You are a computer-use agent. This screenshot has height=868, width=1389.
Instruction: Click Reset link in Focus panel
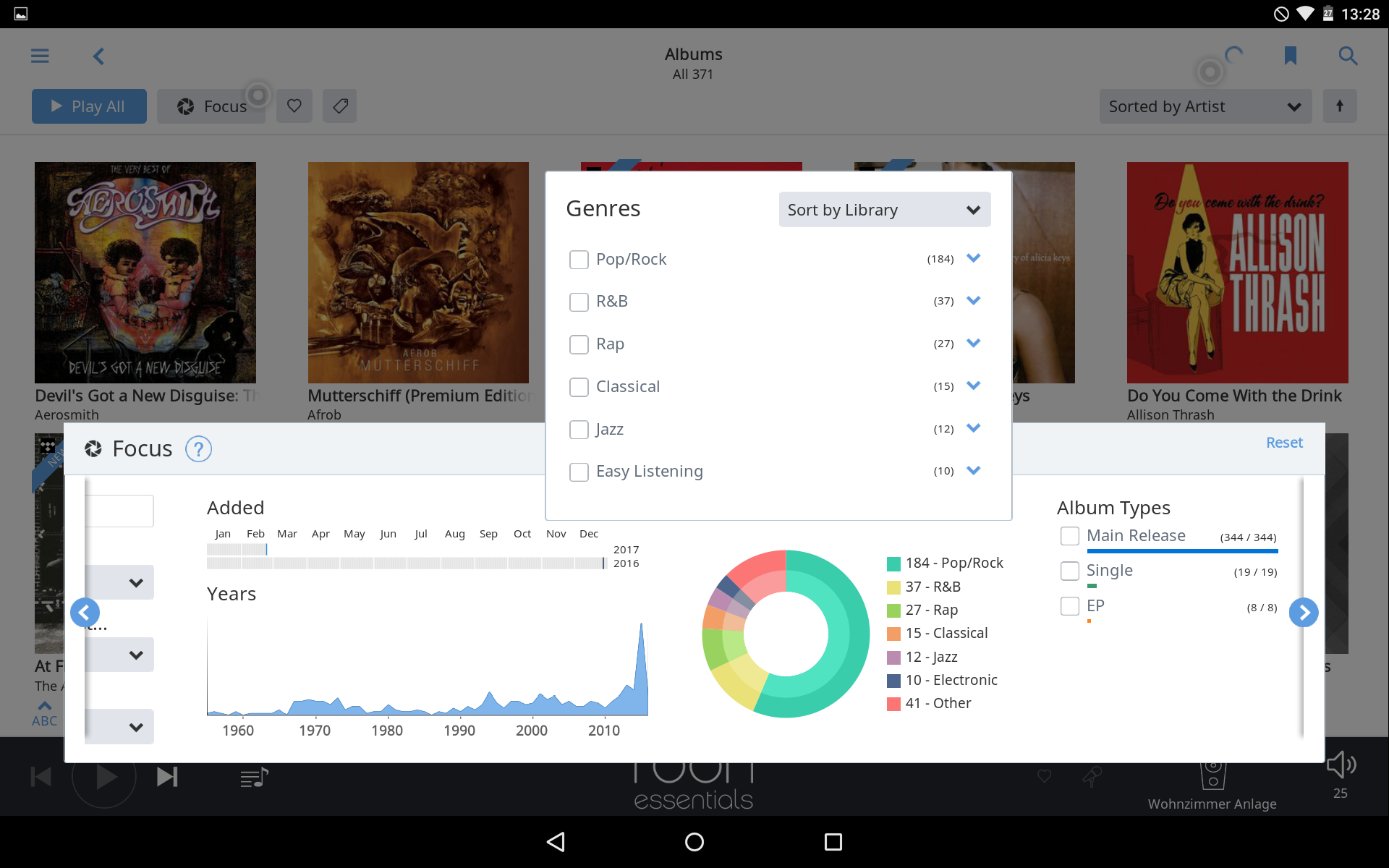pyautogui.click(x=1284, y=443)
